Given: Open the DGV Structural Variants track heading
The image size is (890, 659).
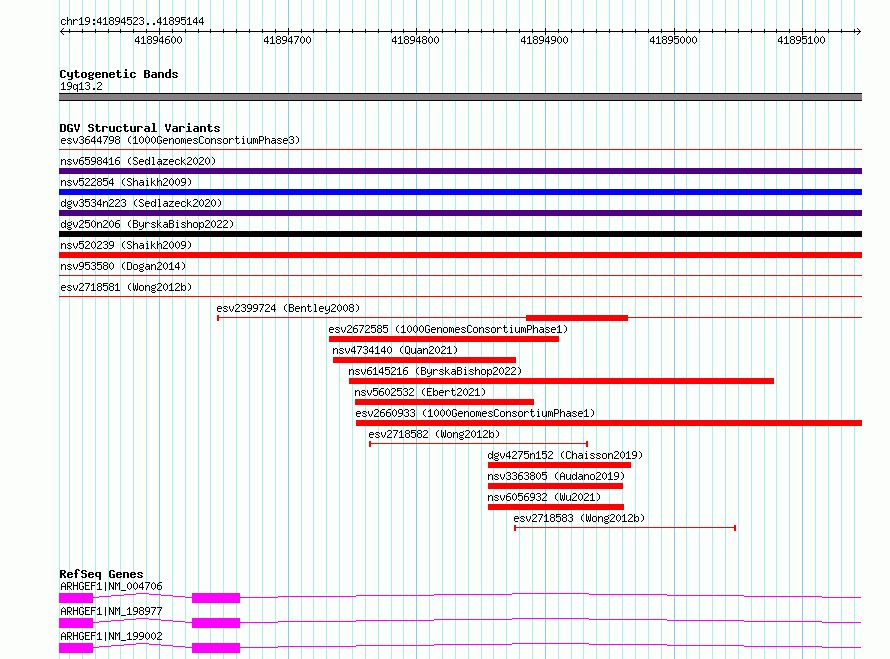Looking at the screenshot, I should coord(140,128).
